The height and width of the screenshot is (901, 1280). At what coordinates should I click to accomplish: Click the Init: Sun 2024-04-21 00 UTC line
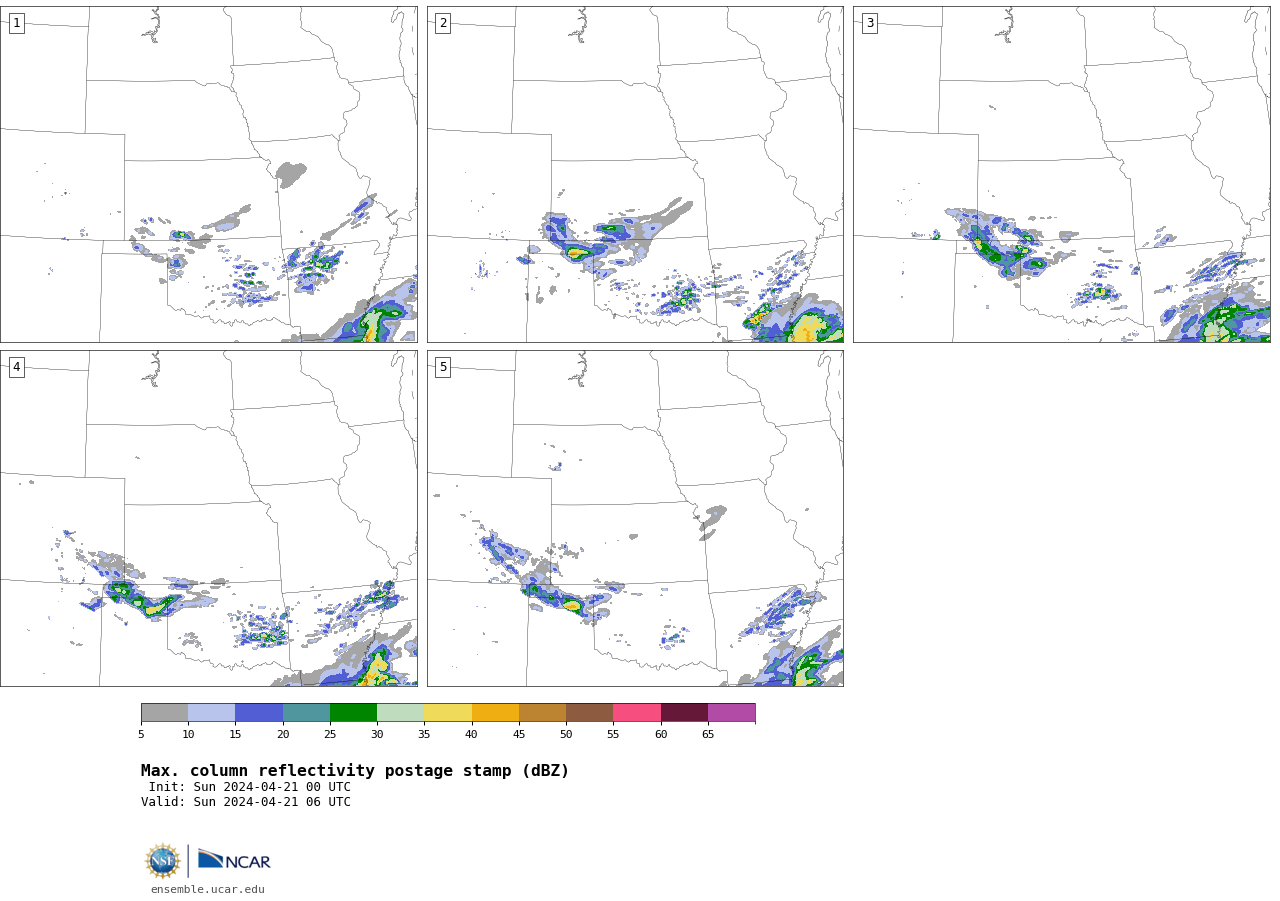[x=250, y=787]
